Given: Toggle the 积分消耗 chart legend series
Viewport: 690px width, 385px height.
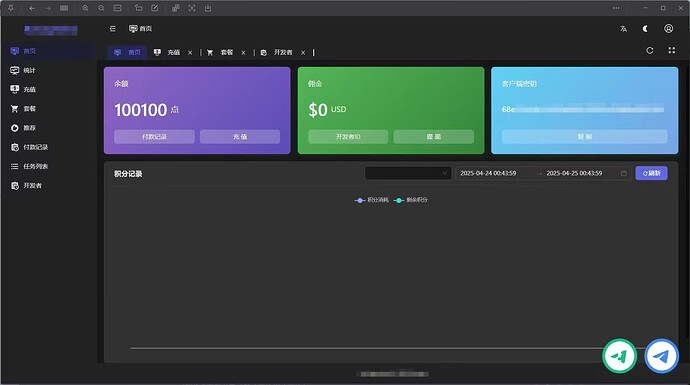Looking at the screenshot, I should pyautogui.click(x=372, y=200).
